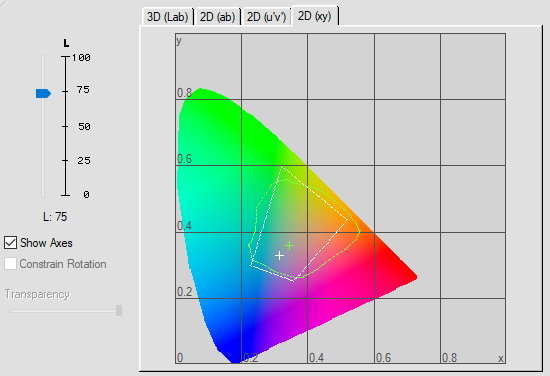Image resolution: width=550 pixels, height=376 pixels.
Task: Enable the Constrain Rotation checkbox
Action: point(11,264)
